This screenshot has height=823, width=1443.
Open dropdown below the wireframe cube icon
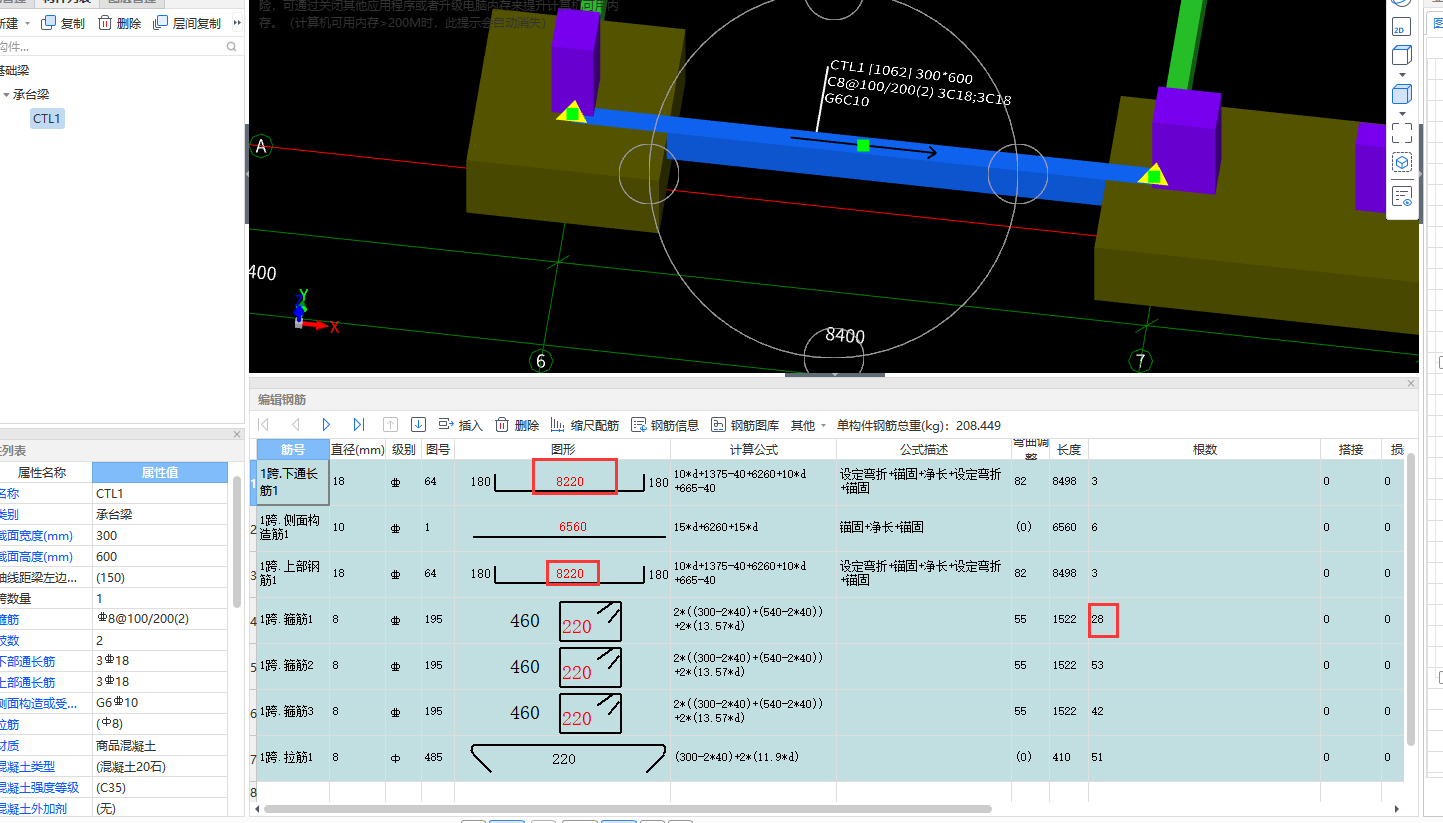[1401, 75]
